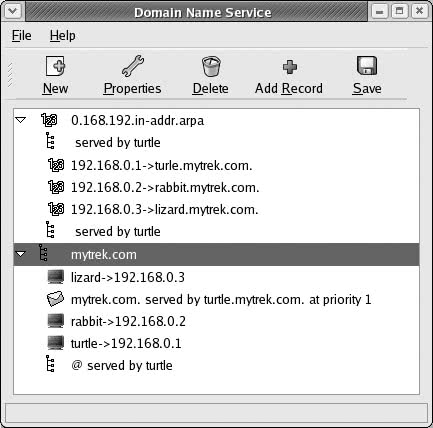Select the 192.168.0.3->lizard.mytrek.com. reverse record

coord(165,210)
